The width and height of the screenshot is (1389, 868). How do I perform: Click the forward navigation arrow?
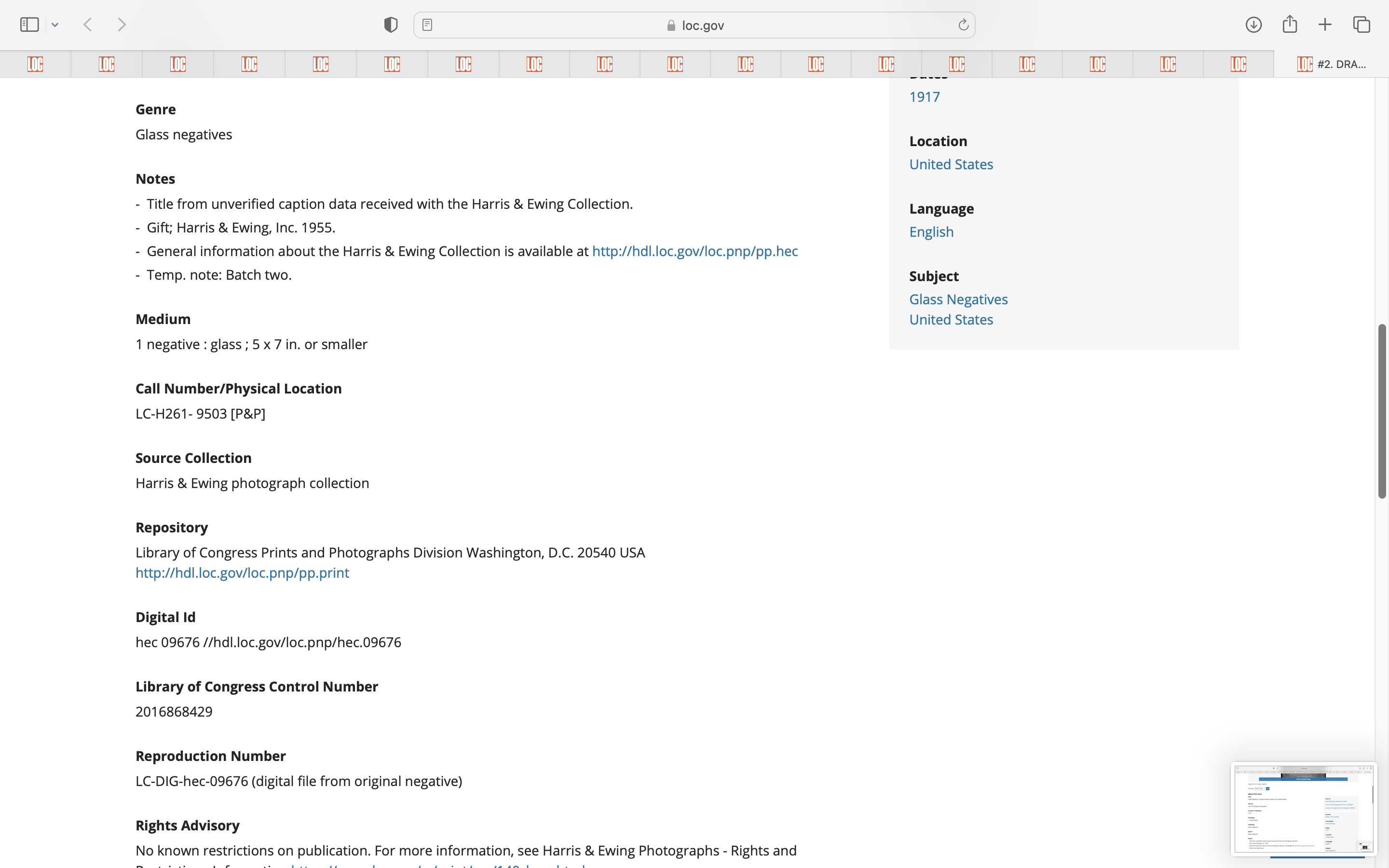click(x=122, y=25)
